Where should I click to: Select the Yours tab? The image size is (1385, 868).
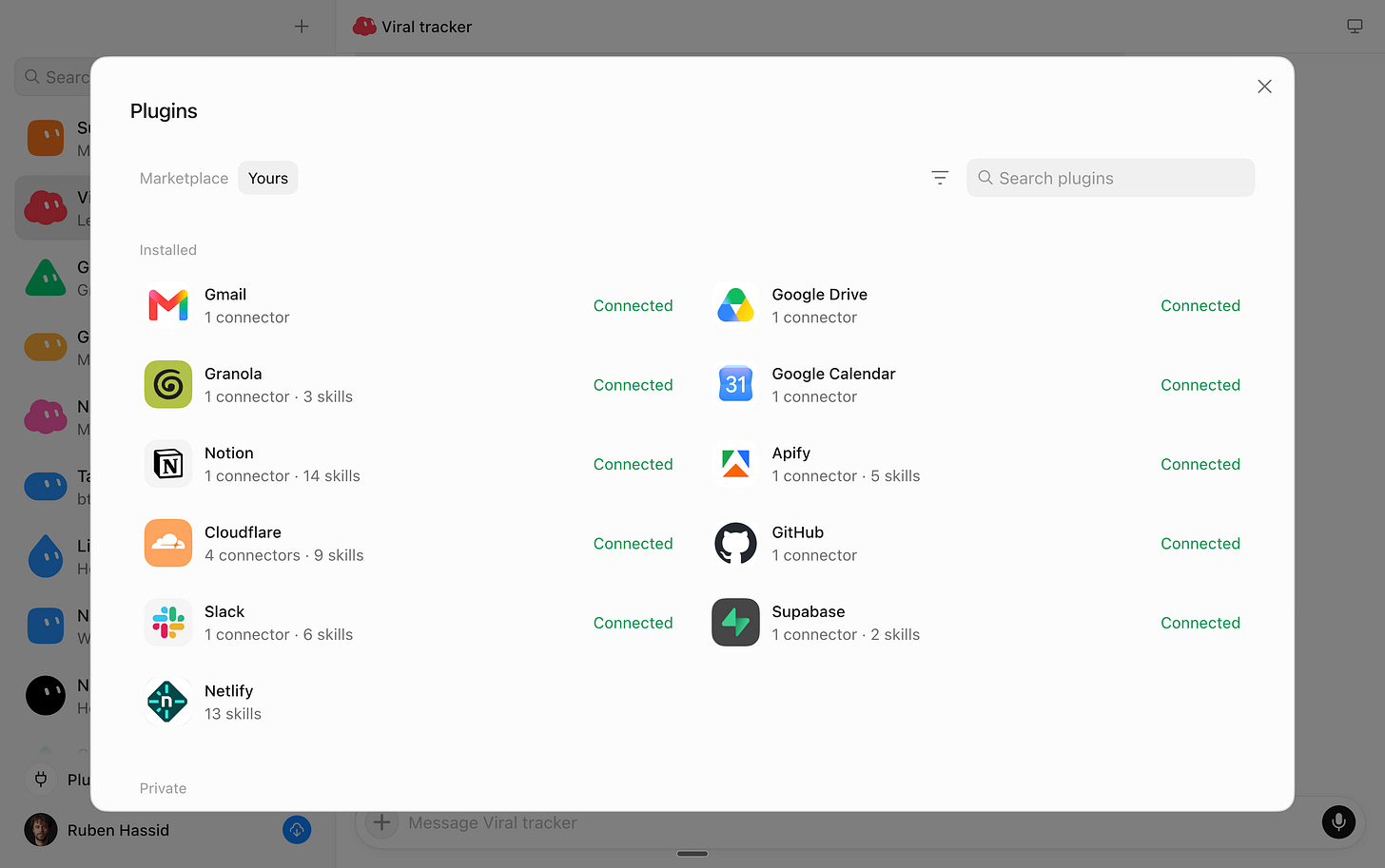click(x=268, y=178)
